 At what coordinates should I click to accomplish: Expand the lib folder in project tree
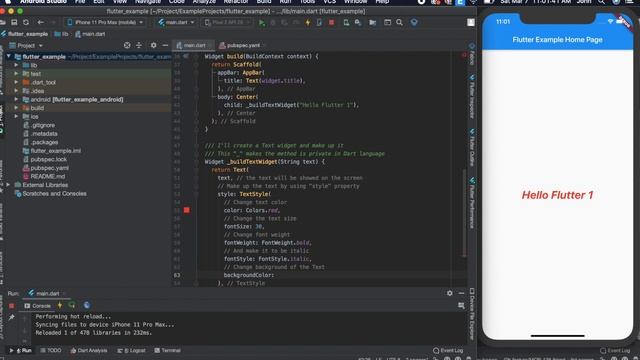(x=16, y=65)
